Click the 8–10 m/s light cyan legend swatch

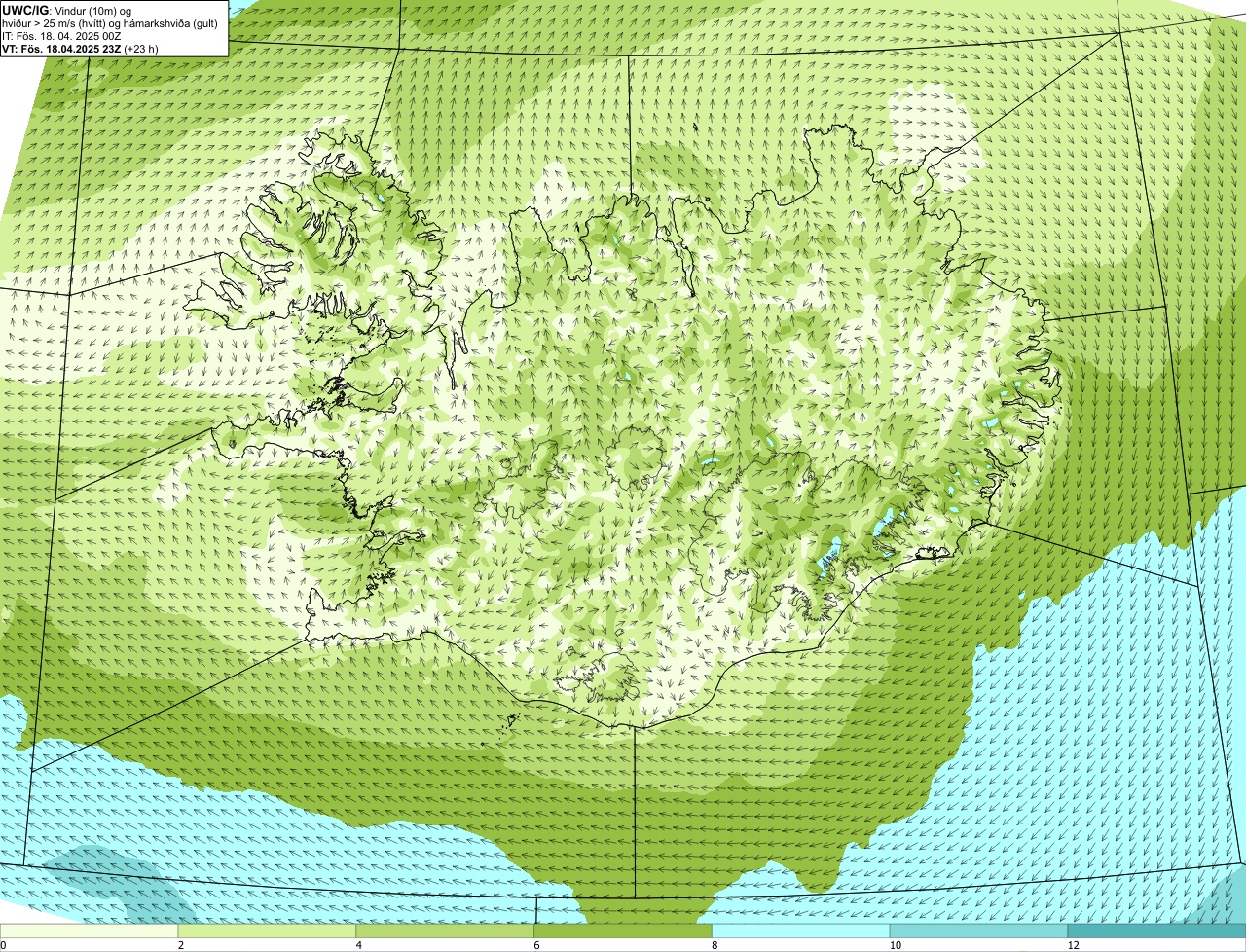(802, 932)
